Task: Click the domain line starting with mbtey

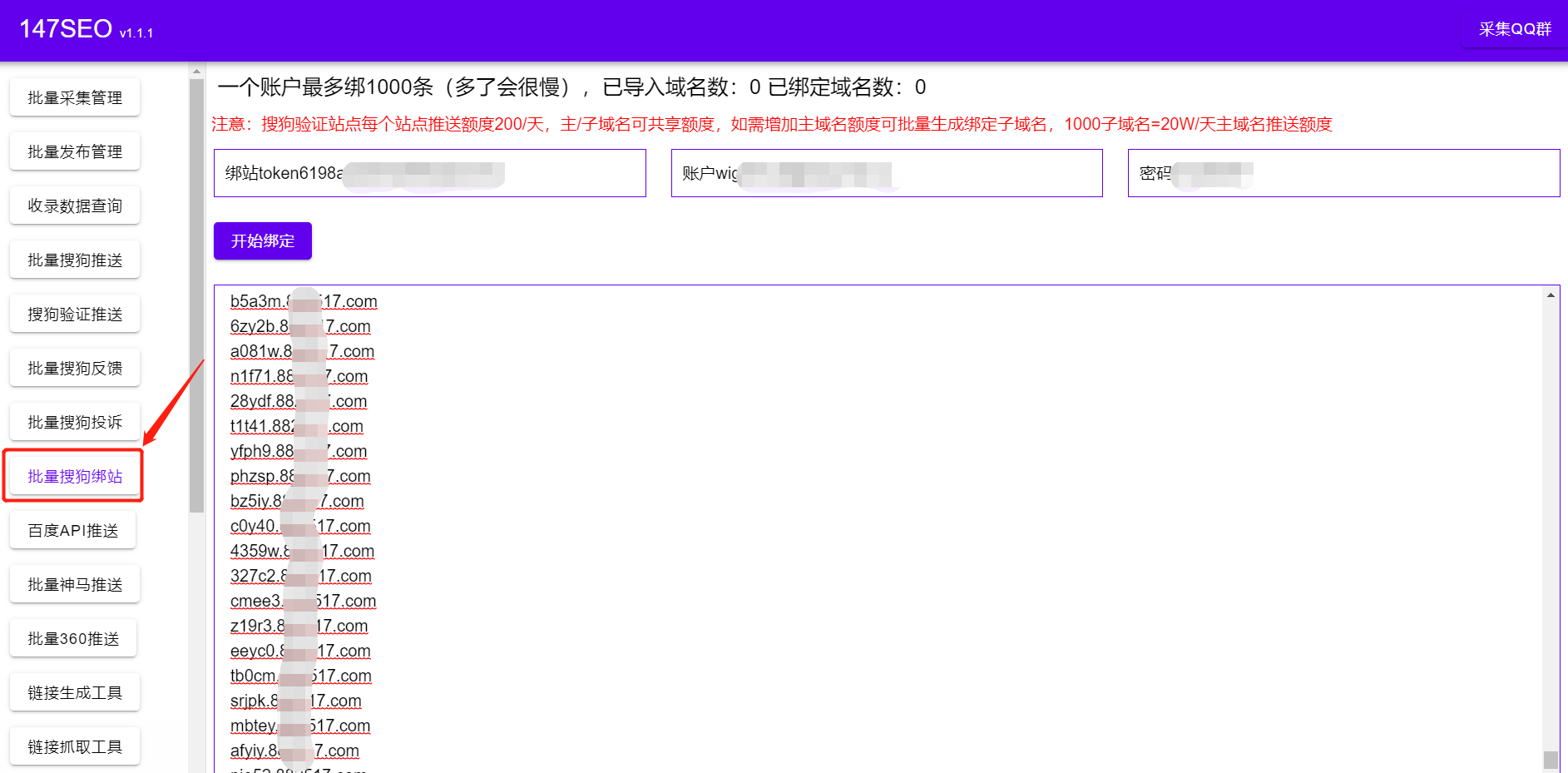Action: click(300, 726)
